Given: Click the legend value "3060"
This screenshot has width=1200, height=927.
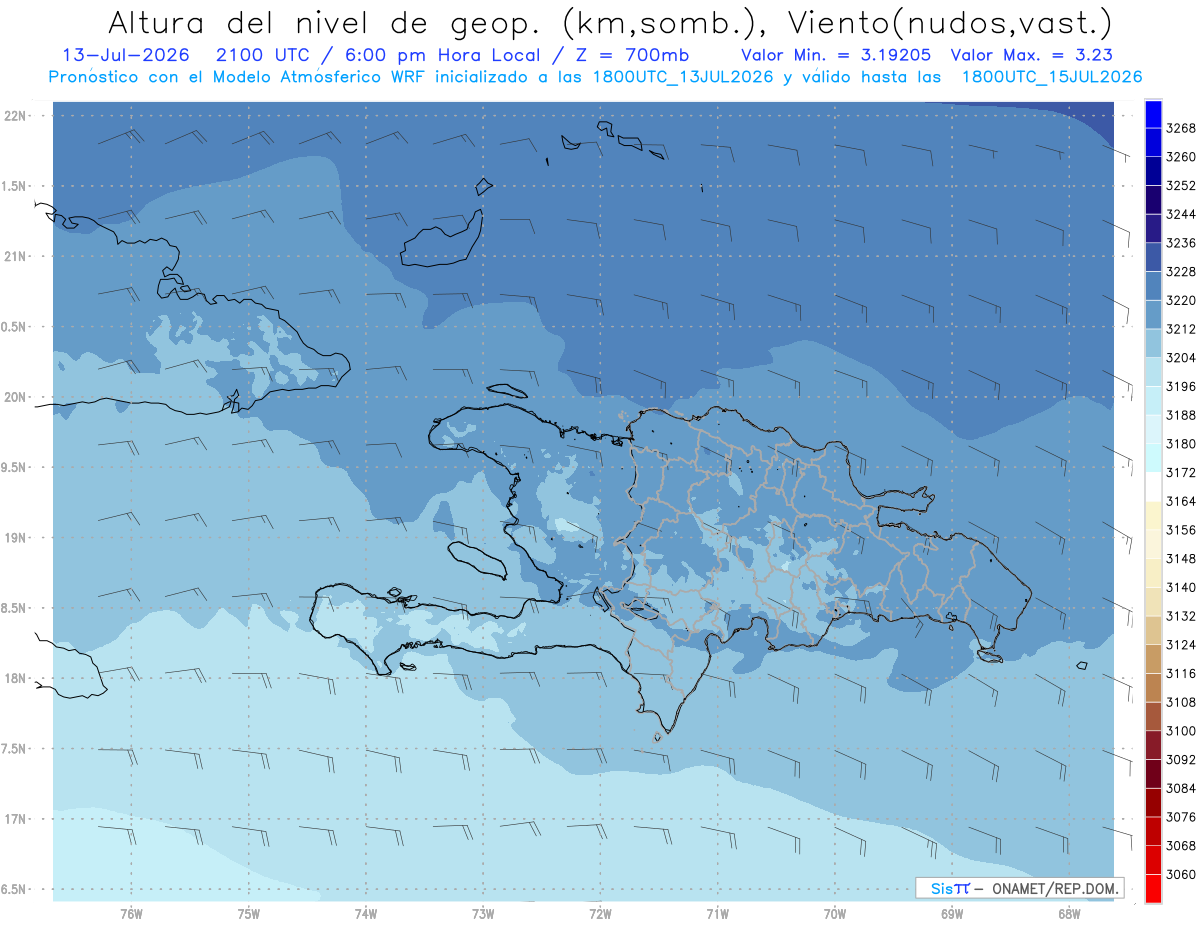Looking at the screenshot, I should (1181, 874).
